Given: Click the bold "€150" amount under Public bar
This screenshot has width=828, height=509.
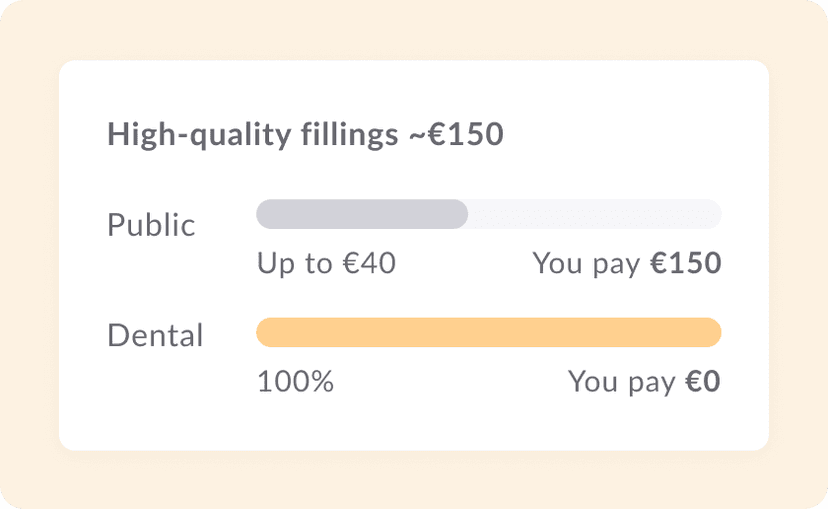Looking at the screenshot, I should [685, 264].
